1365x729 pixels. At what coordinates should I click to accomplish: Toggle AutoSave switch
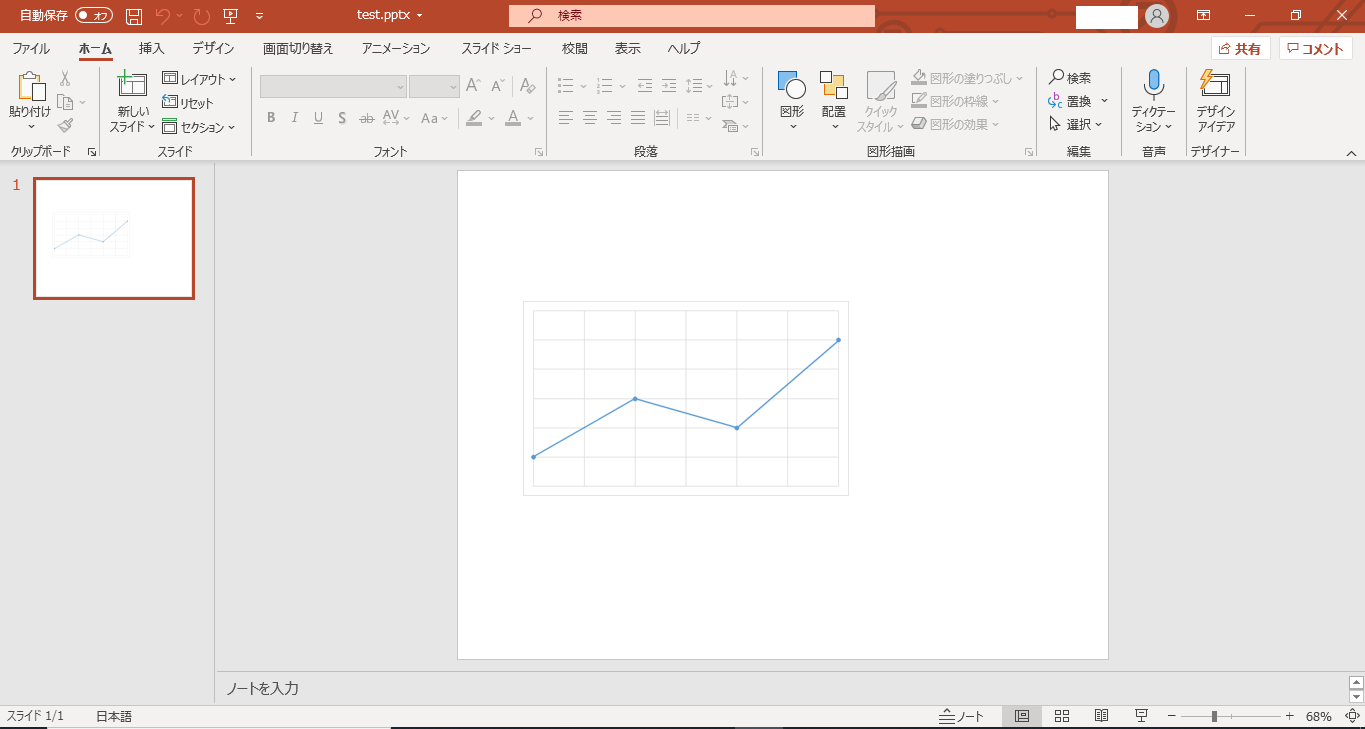pos(94,16)
